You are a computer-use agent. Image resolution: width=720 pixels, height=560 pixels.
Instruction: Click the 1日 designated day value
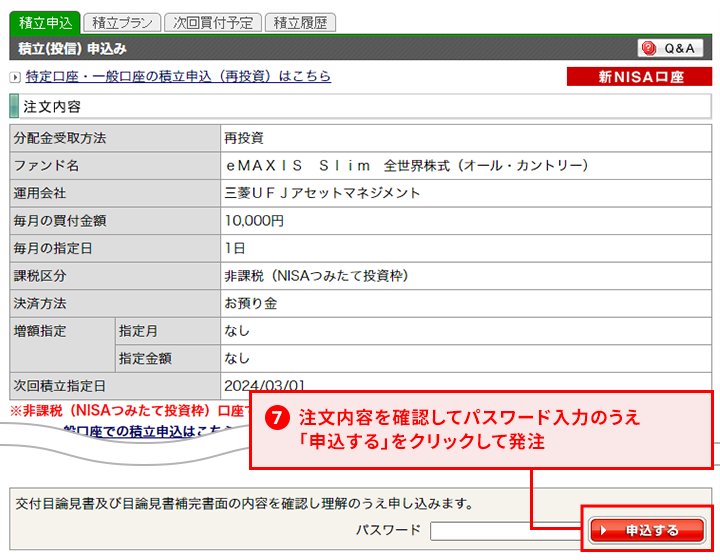click(235, 248)
